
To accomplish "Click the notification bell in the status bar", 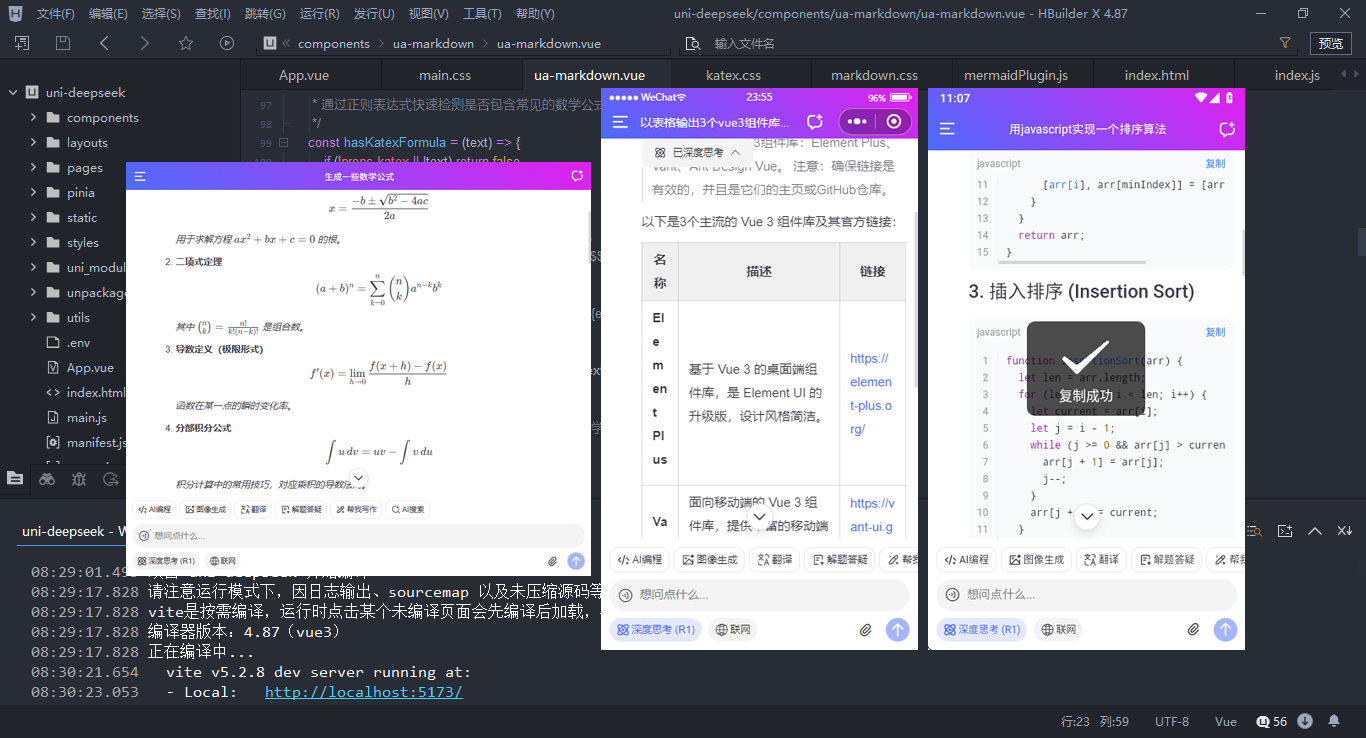I will pyautogui.click(x=1333, y=719).
